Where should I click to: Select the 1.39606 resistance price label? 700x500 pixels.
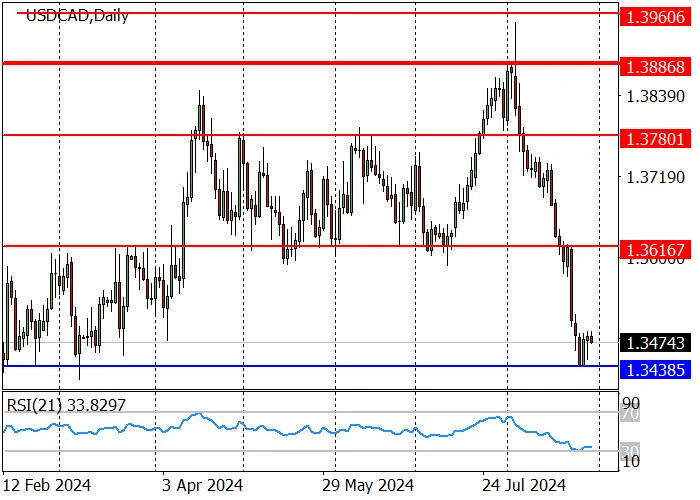coord(655,17)
